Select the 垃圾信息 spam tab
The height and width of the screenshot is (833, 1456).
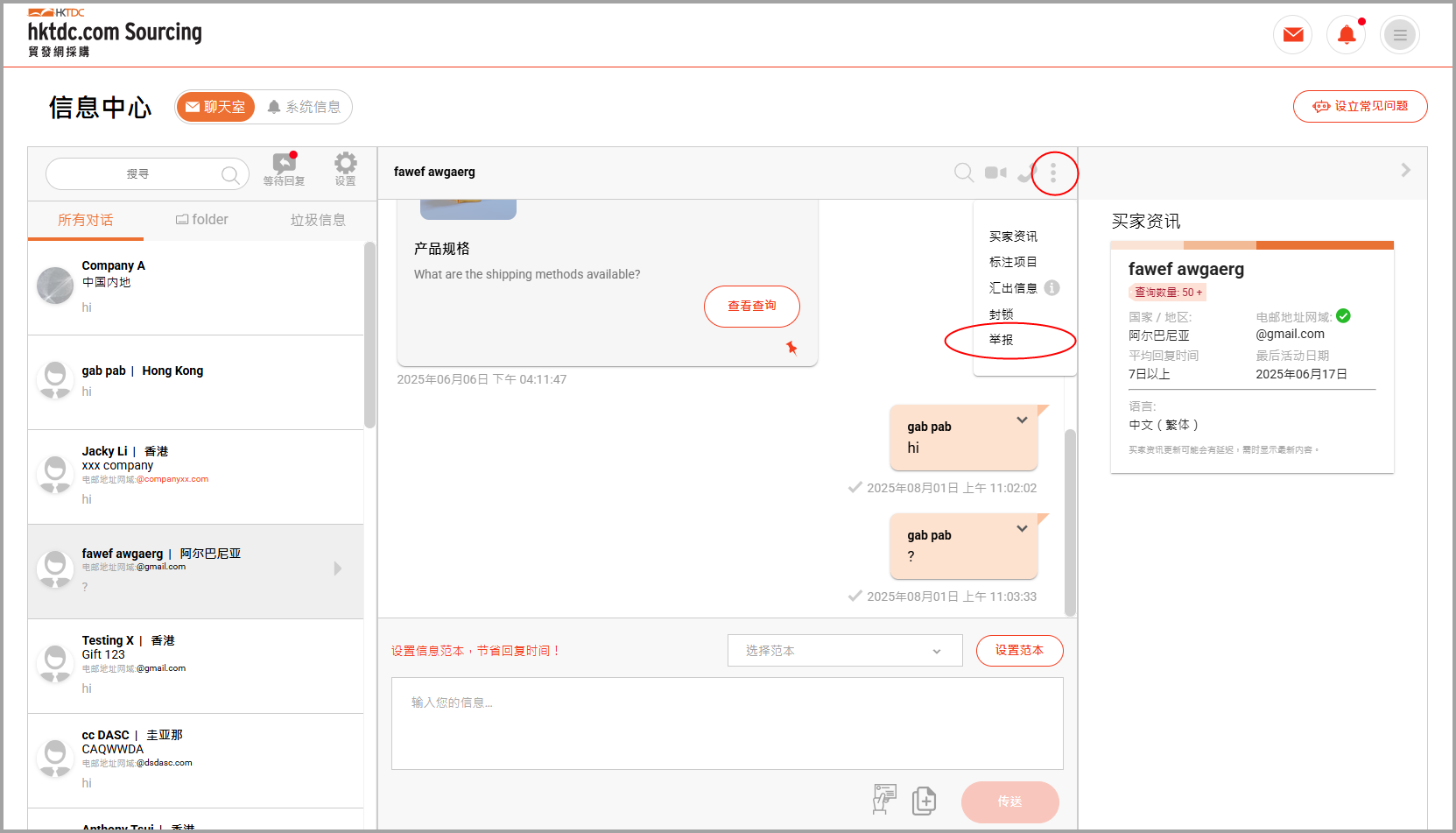[318, 220]
